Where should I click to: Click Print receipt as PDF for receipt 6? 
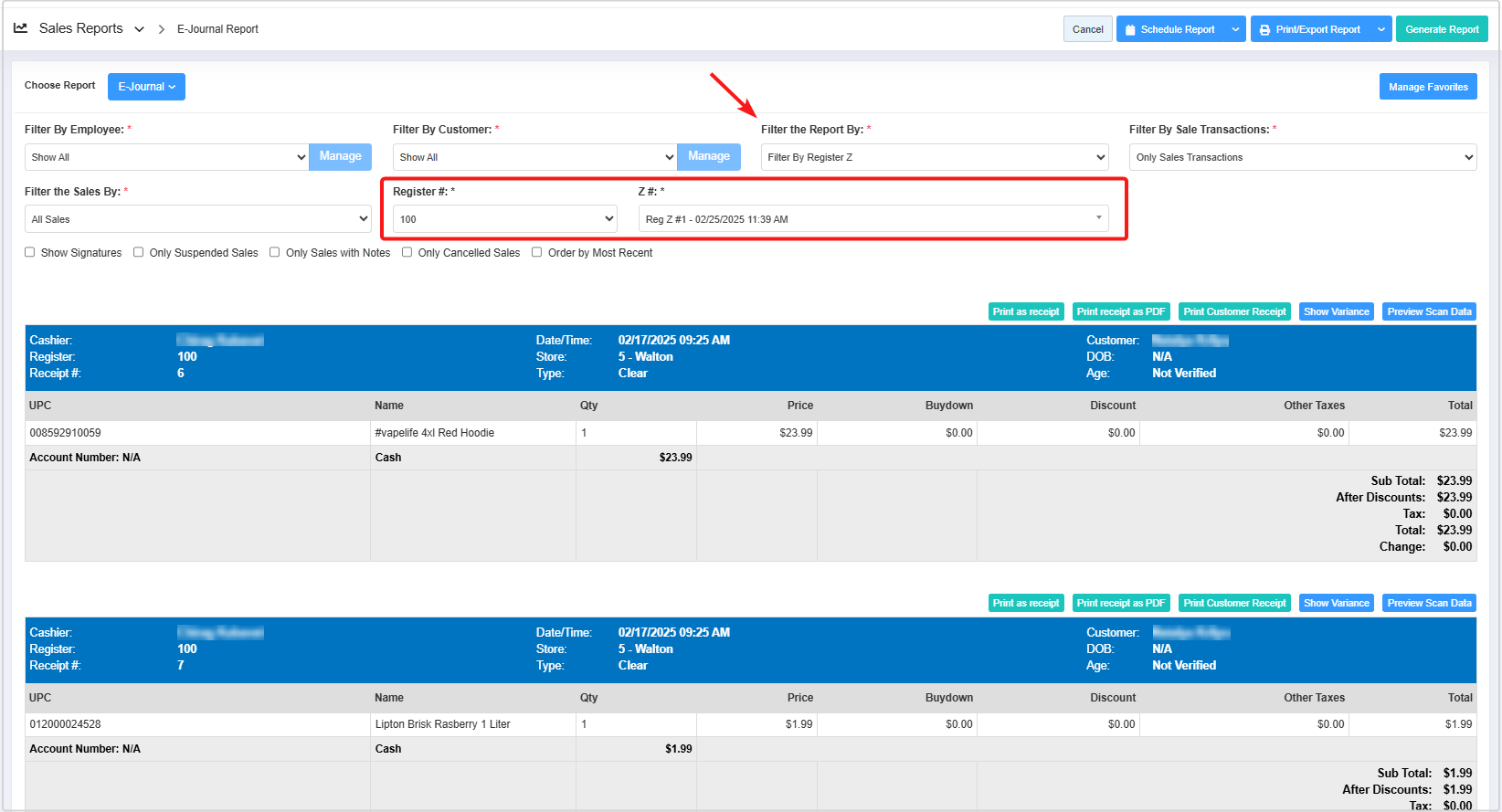tap(1120, 311)
